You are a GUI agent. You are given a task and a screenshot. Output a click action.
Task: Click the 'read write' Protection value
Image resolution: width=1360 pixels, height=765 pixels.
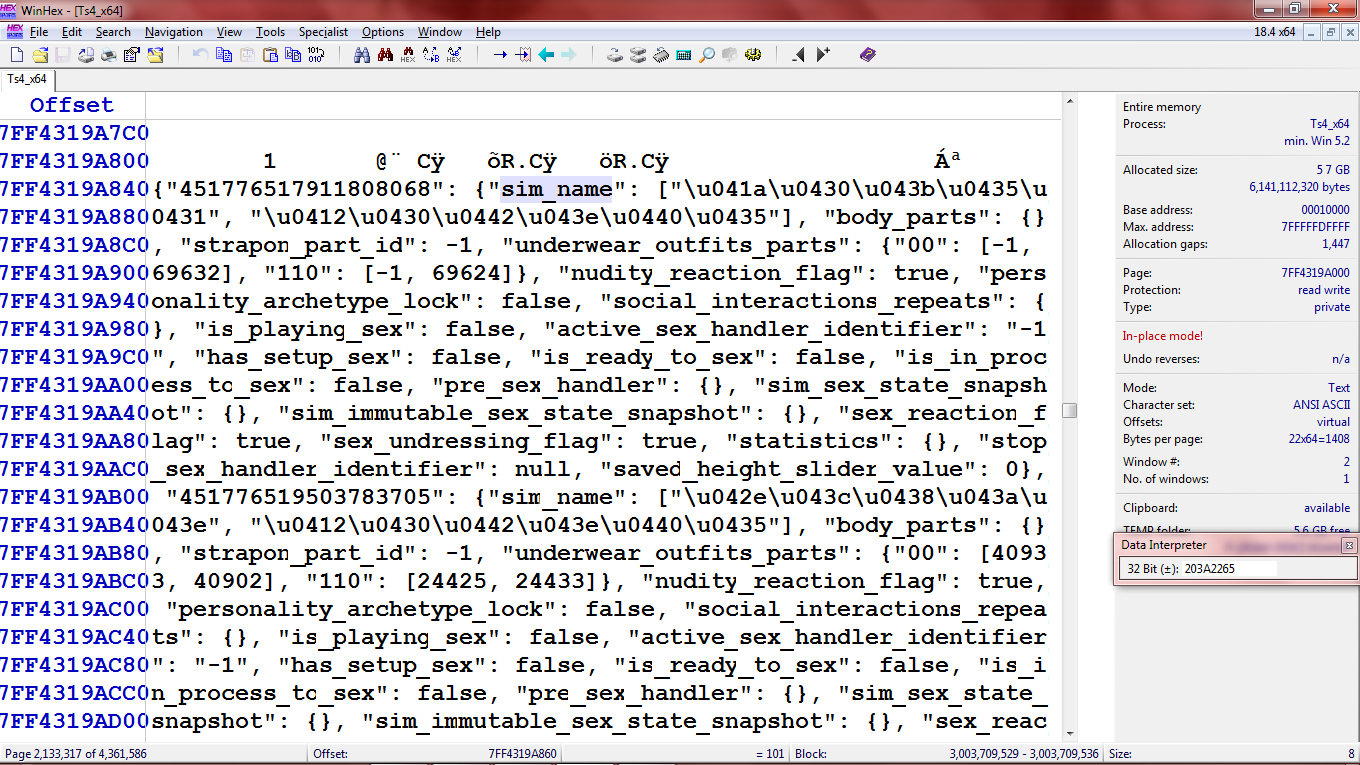pos(1324,290)
